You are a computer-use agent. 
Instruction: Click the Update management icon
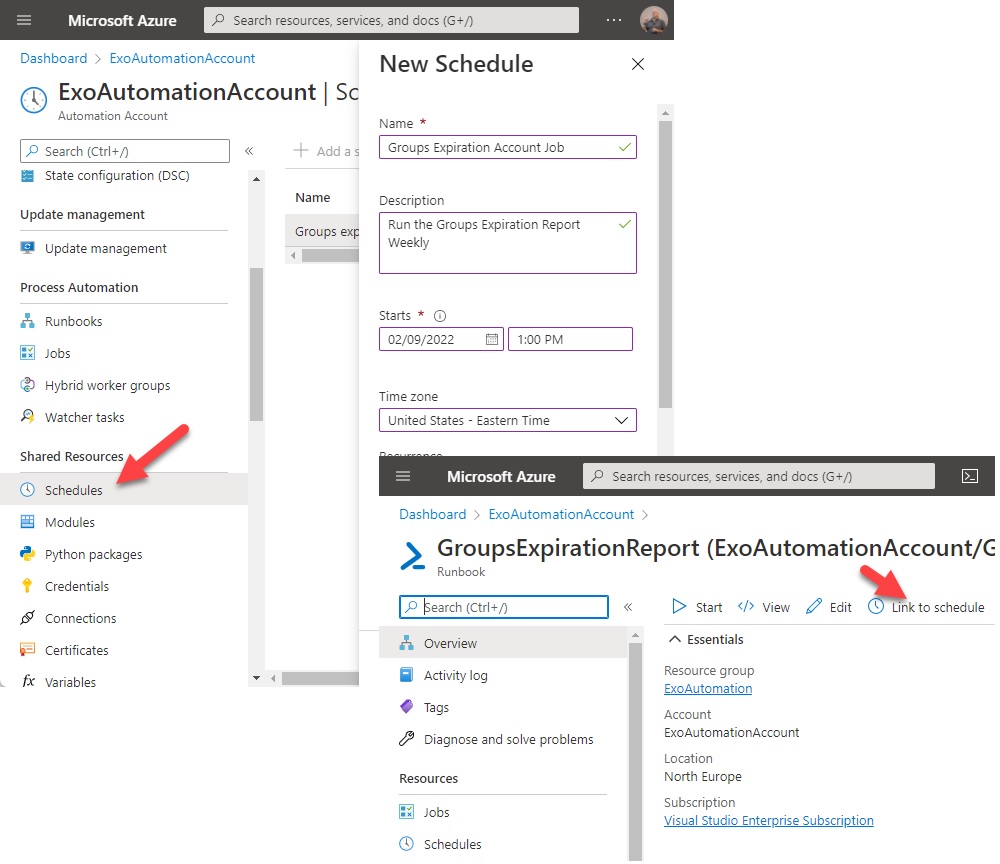coord(27,248)
